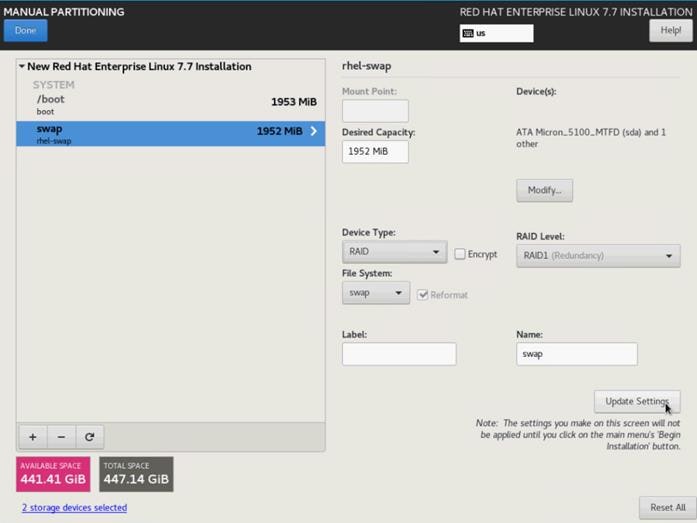Toggle the Reformat checkbox
Image resolution: width=697 pixels, height=523 pixels.
(x=423, y=295)
